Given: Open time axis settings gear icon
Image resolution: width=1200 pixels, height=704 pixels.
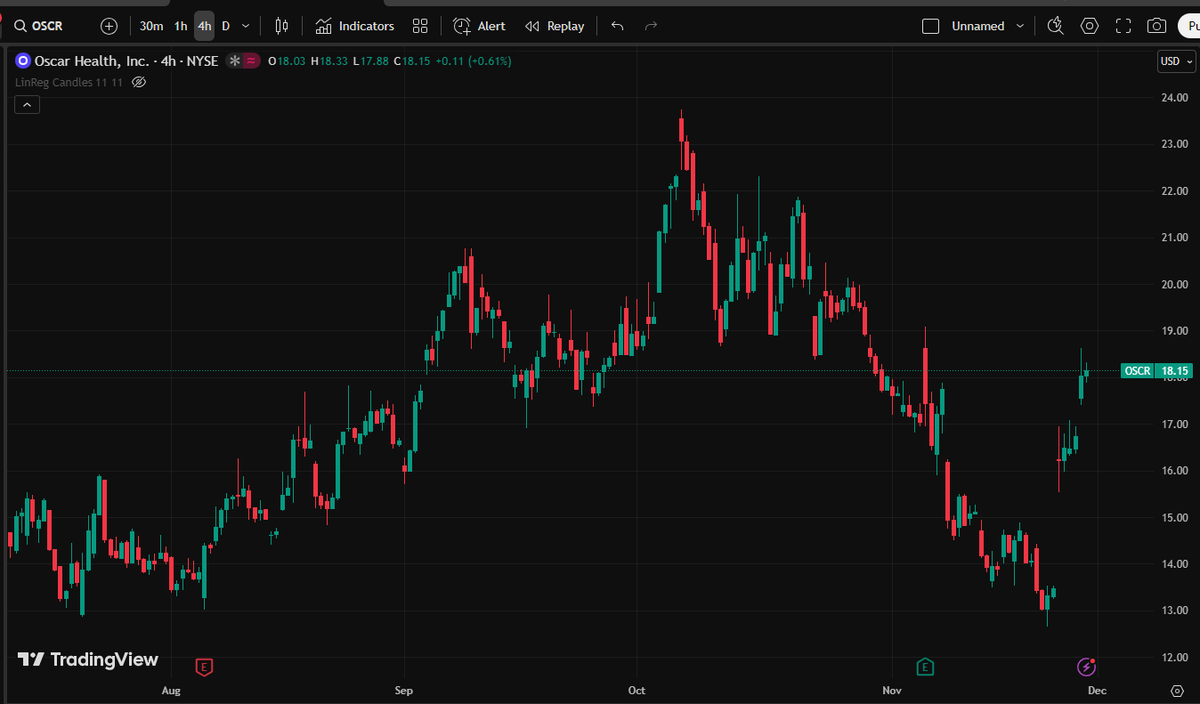Looking at the screenshot, I should coord(1176,691).
